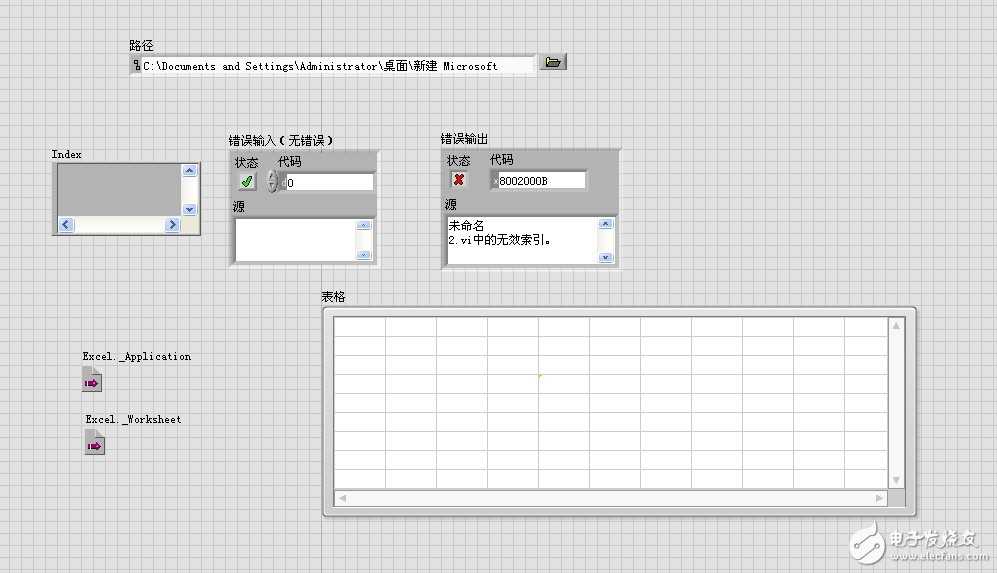Click the red X status in error output
The height and width of the screenshot is (573, 997).
coord(458,179)
